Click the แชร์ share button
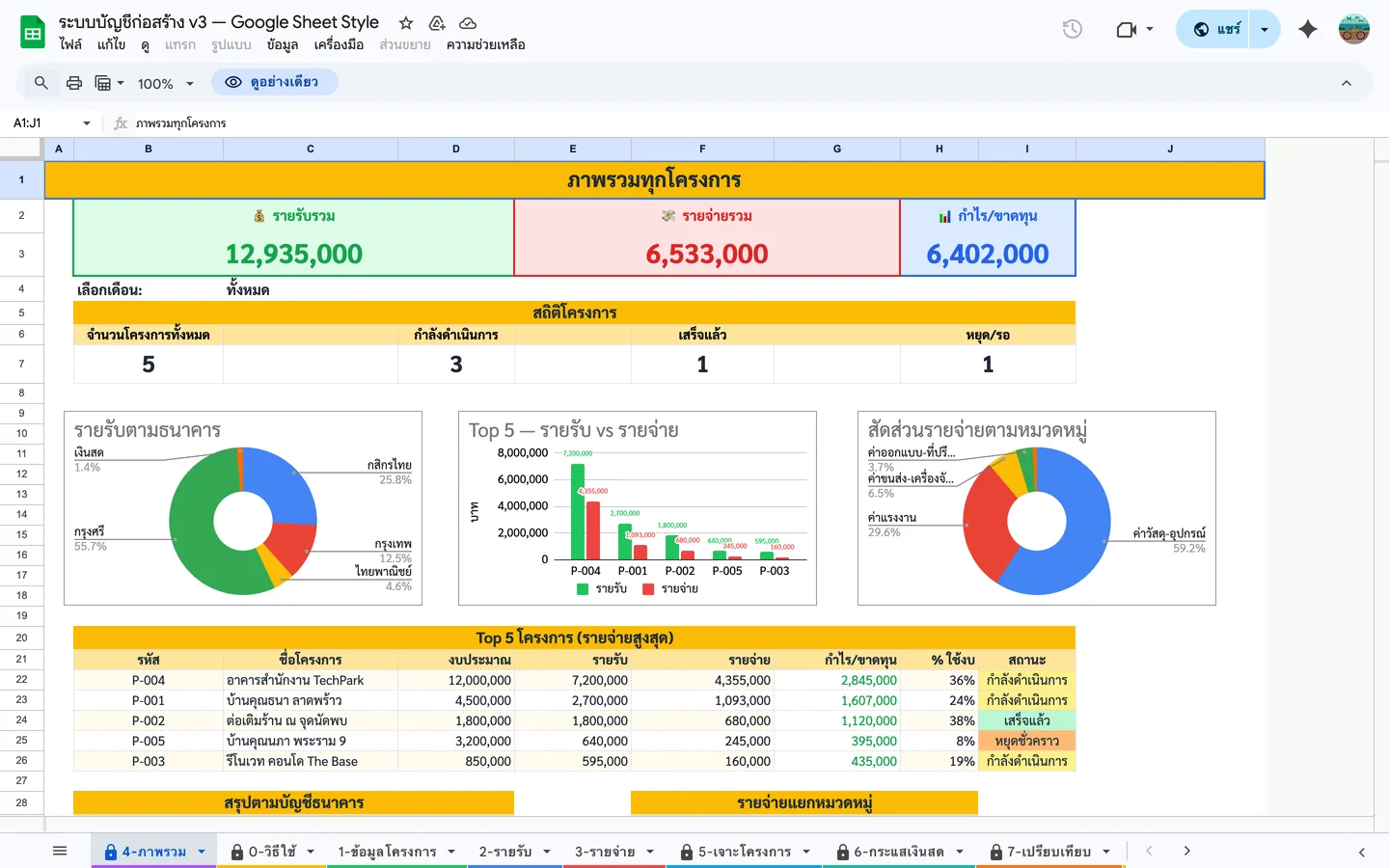This screenshot has height=868, width=1389. (1217, 29)
